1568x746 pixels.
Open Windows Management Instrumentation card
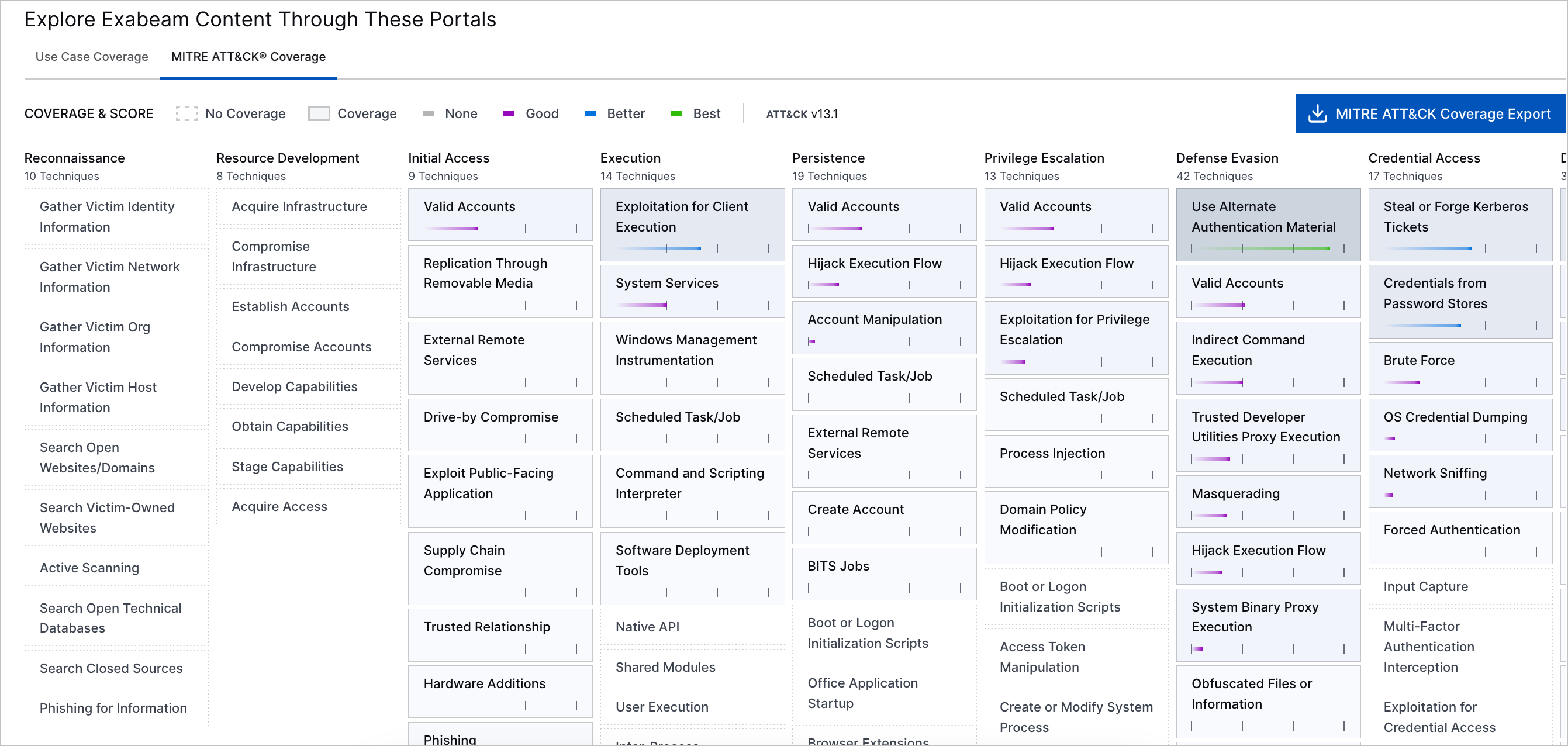coord(693,358)
